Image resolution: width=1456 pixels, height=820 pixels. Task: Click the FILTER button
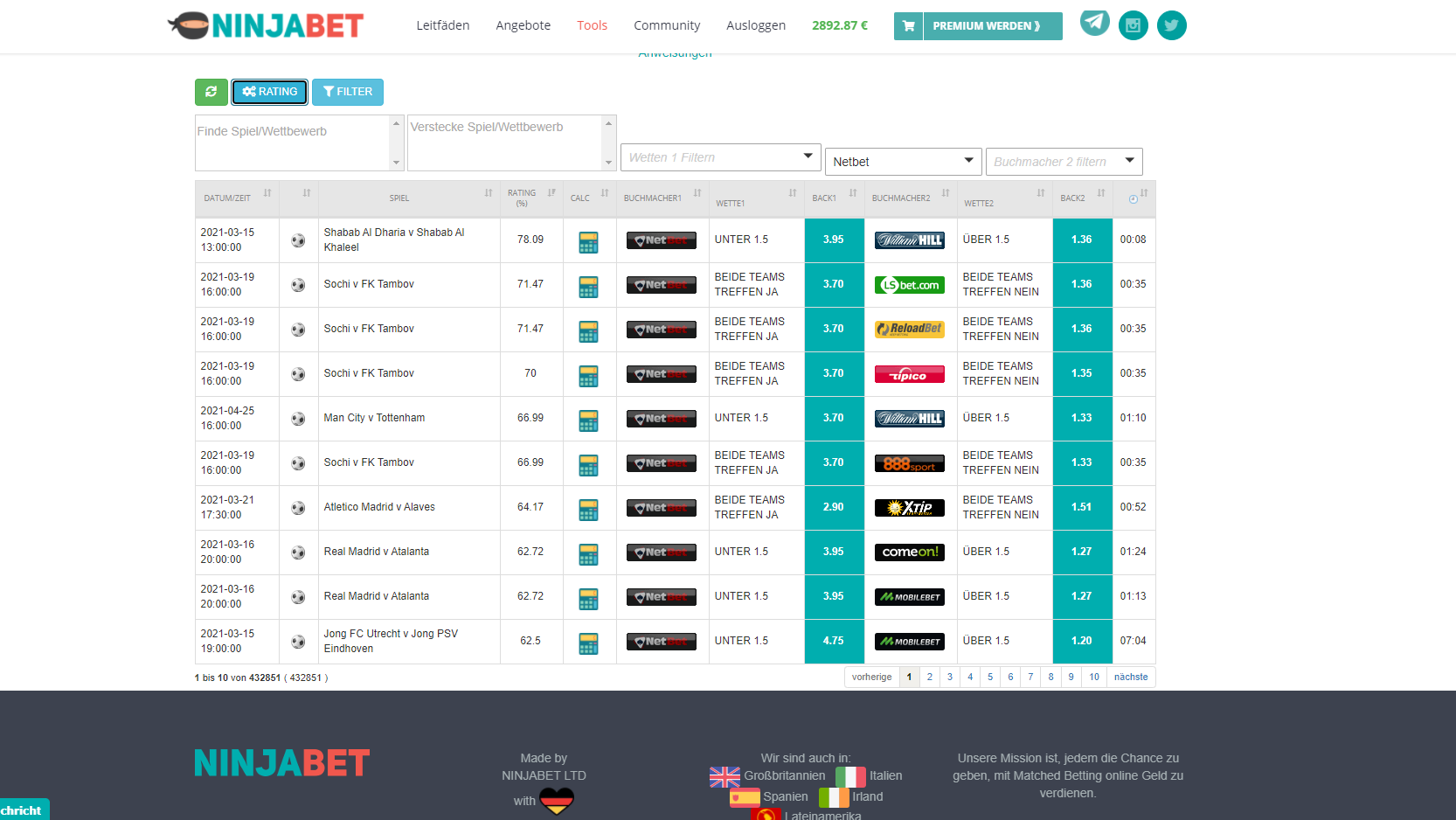348,92
